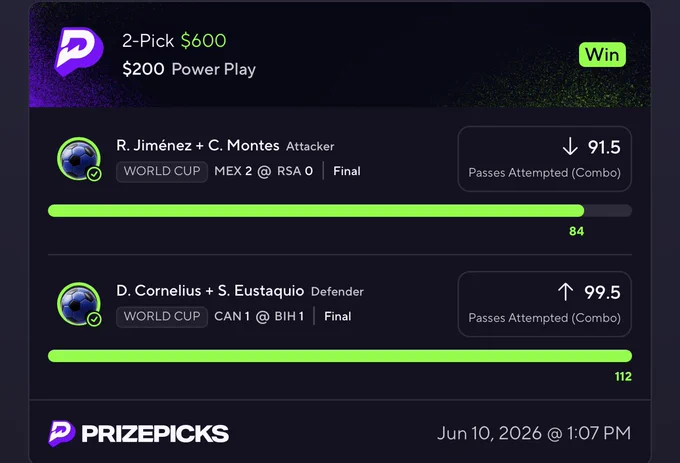Click the PrizePicks footer logo icon
The width and height of the screenshot is (680, 463).
tap(61, 433)
